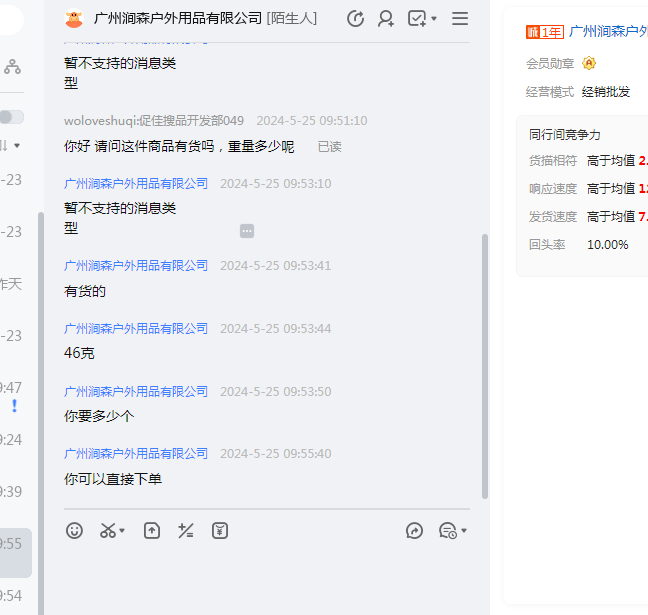648x615 pixels.
Task: Toggle the switch in left sidebar
Action: [12, 117]
